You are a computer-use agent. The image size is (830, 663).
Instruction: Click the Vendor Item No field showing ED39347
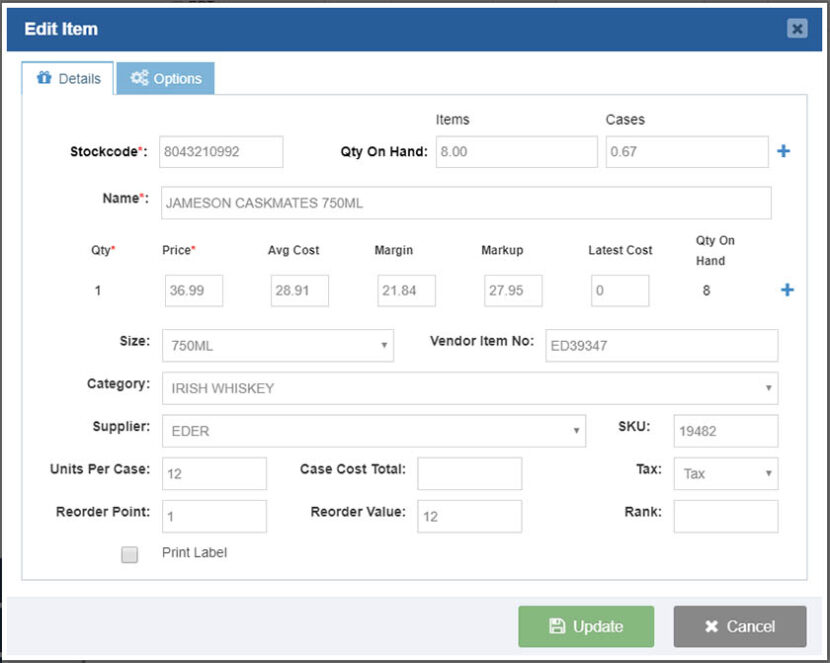[660, 345]
